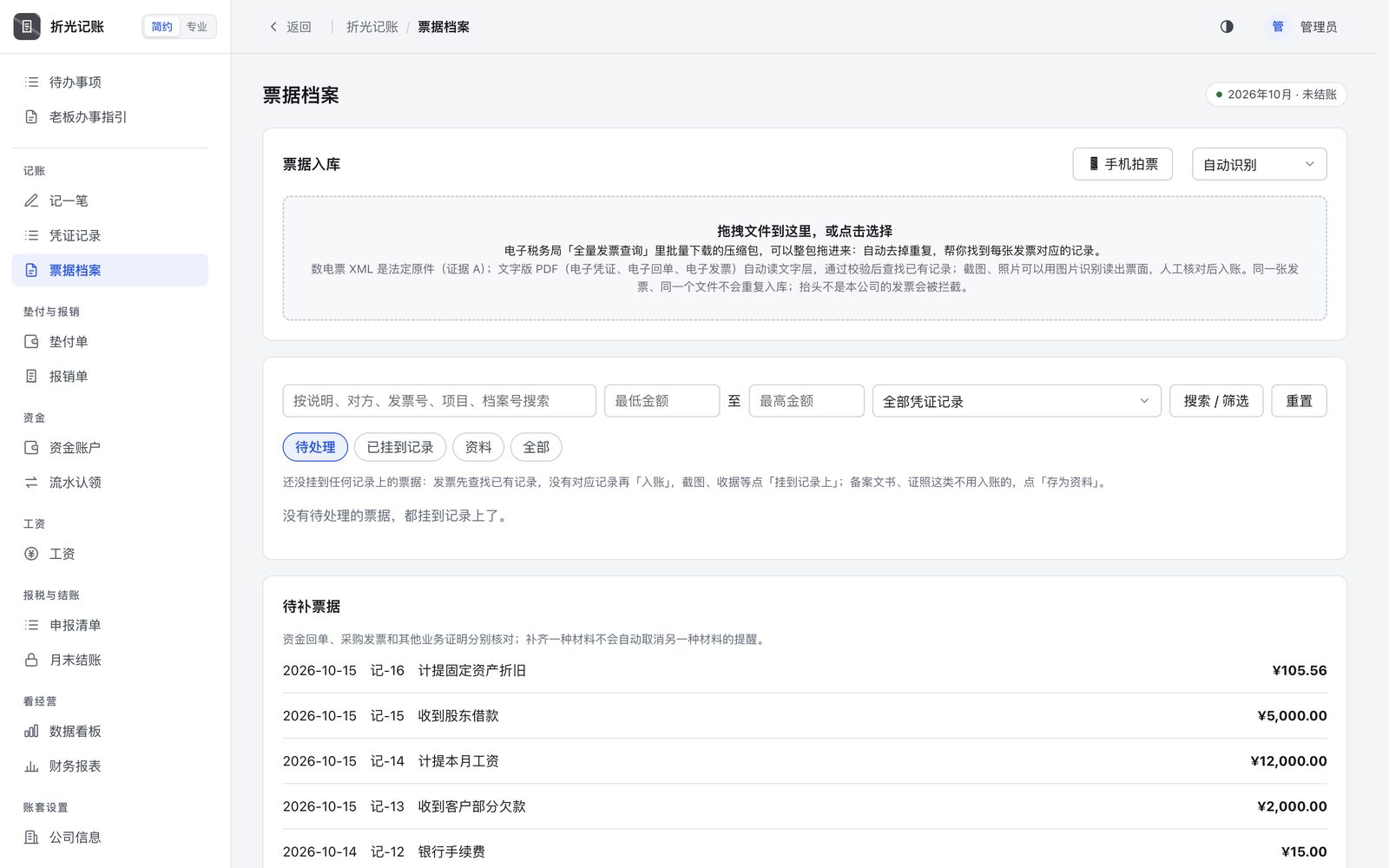This screenshot has height=868, width=1389.
Task: Click the 公司信息 building icon
Action: tap(31, 837)
